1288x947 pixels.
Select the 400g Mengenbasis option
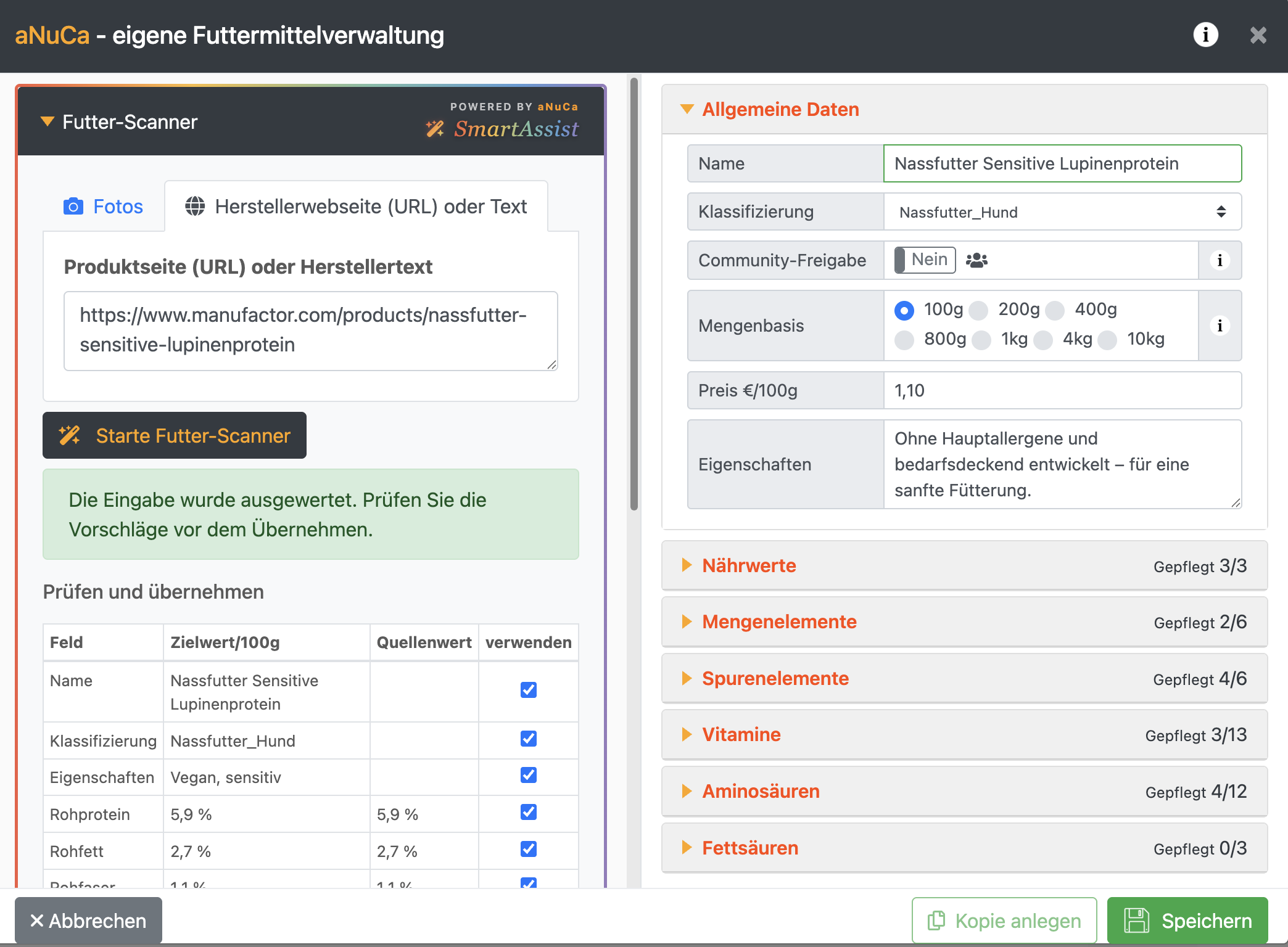[1055, 310]
